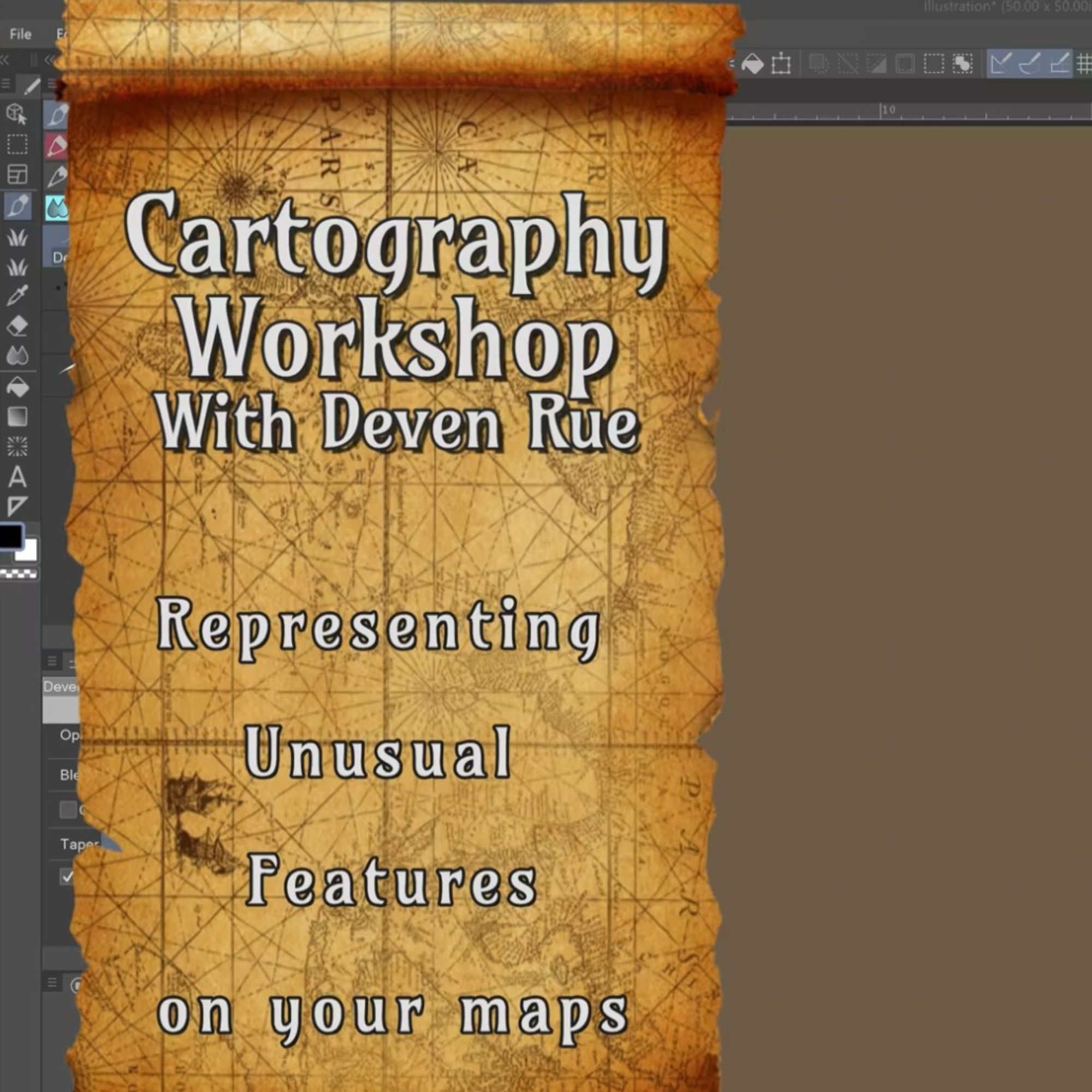Select the transparent color swatch
The image size is (1092, 1092).
click(19, 574)
